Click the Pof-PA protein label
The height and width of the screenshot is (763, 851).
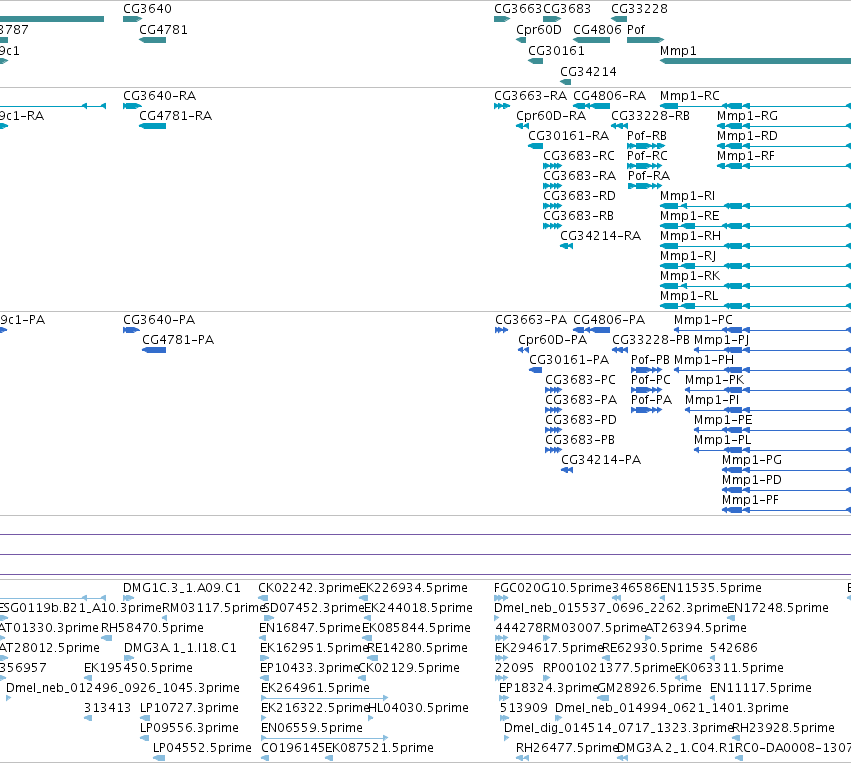(651, 400)
